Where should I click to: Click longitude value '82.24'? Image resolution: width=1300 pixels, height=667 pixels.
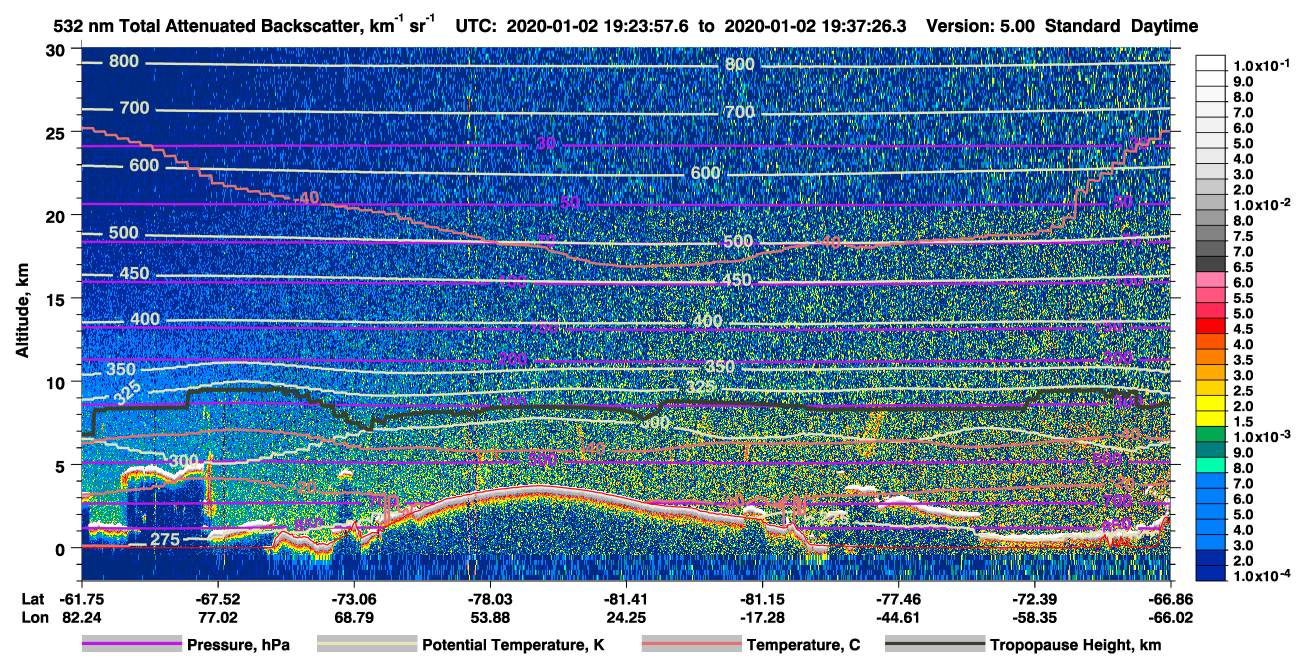click(80, 617)
